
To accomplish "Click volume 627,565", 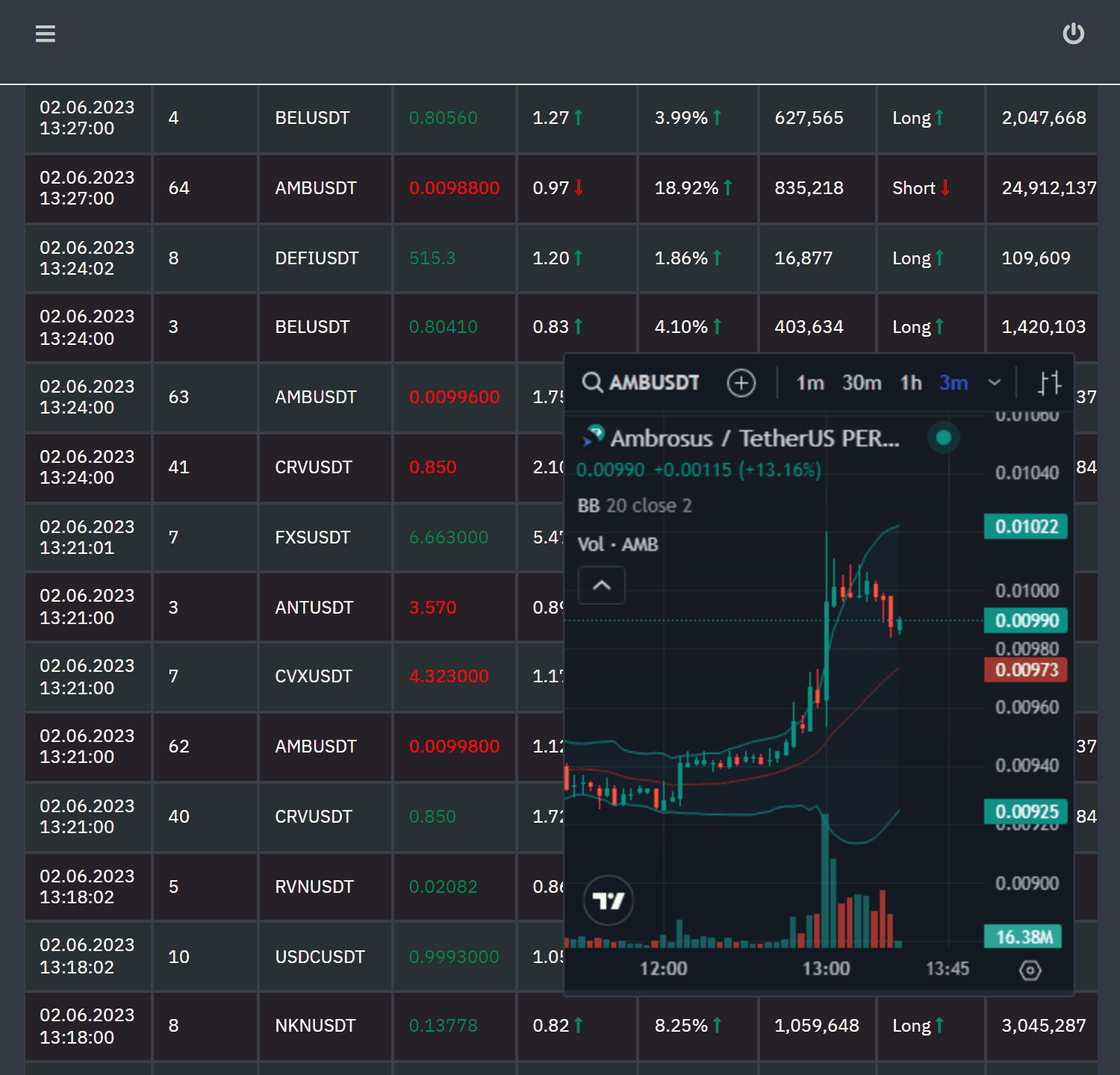I will point(809,118).
